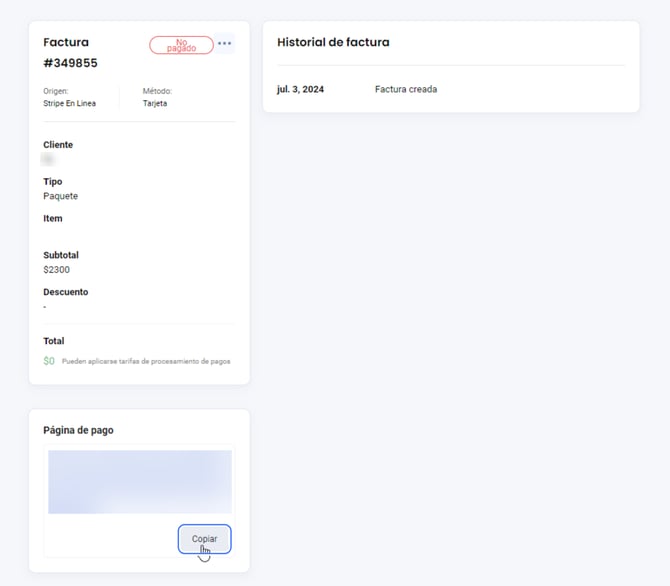The width and height of the screenshot is (670, 586).
Task: Click the 'Método:' label
Action: click(157, 91)
